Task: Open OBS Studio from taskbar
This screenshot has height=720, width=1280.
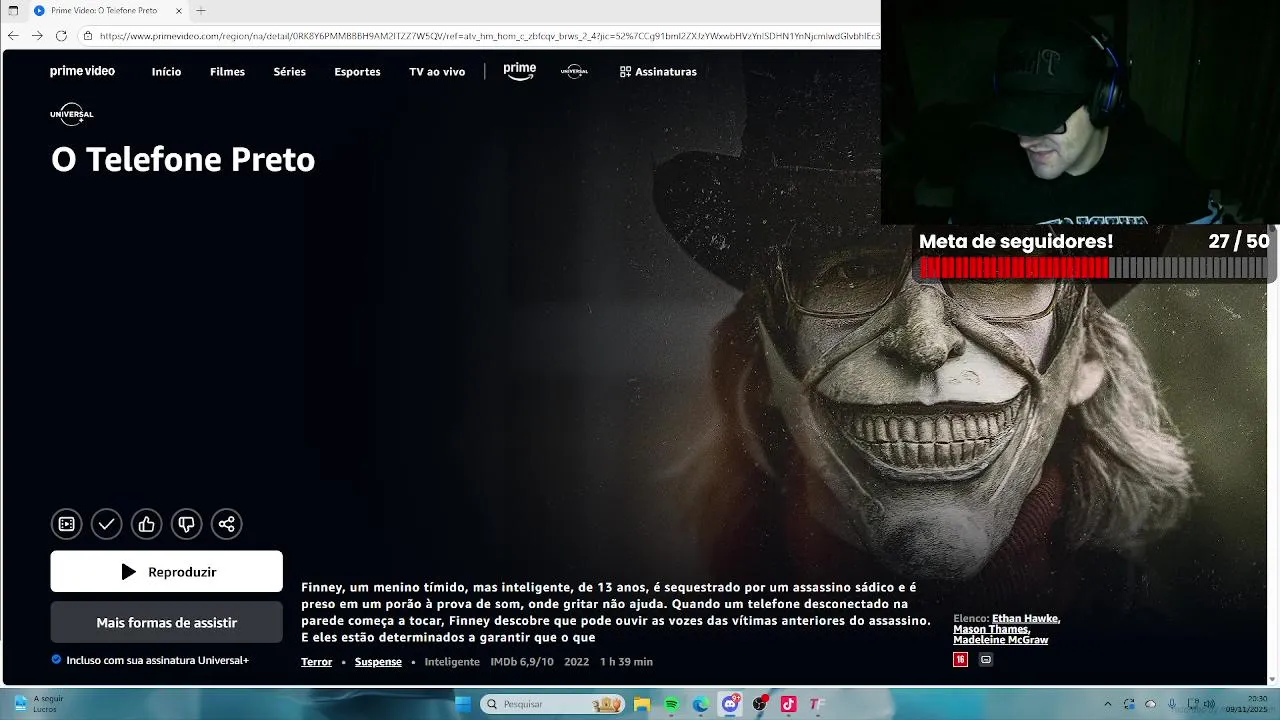Action: click(760, 704)
